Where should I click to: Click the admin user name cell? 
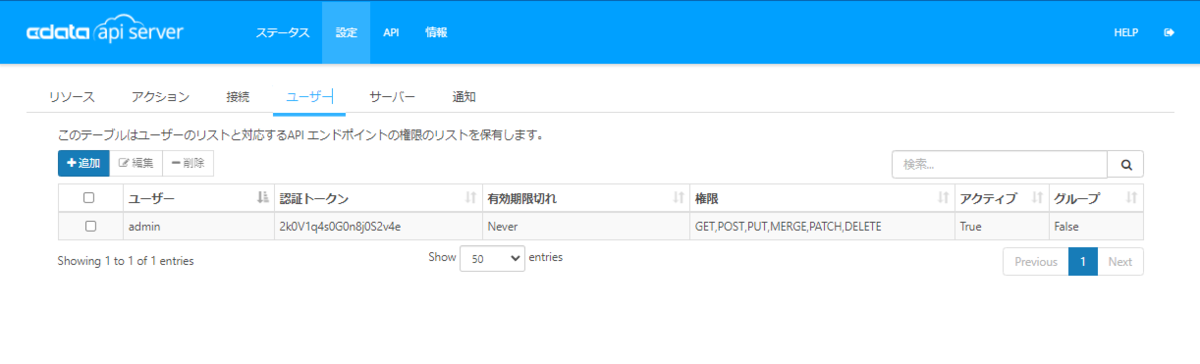coord(197,226)
